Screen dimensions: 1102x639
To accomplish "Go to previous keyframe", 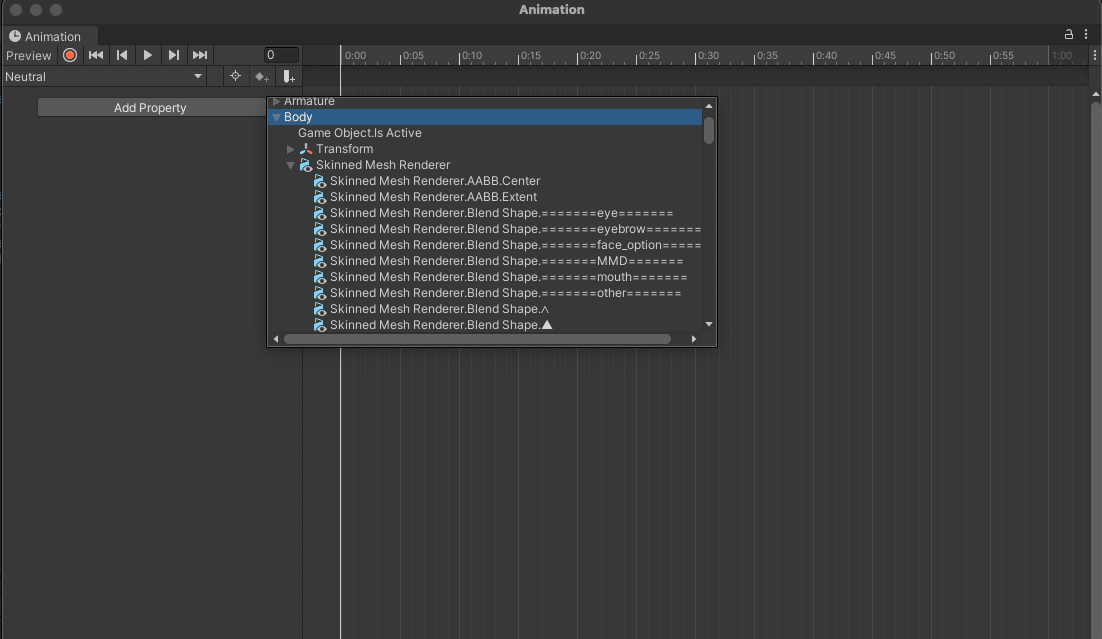I will click(x=122, y=55).
